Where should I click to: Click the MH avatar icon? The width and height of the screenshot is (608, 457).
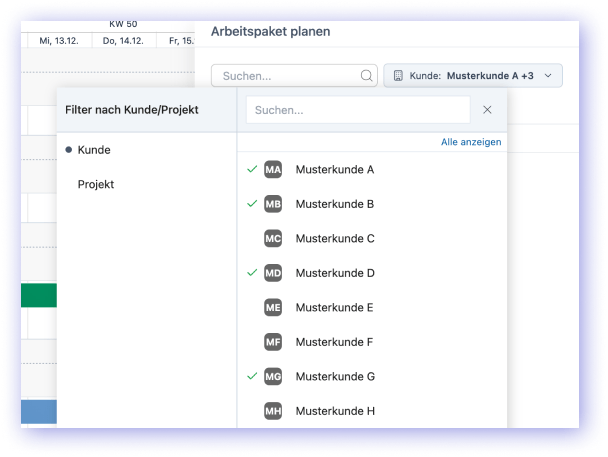[273, 411]
